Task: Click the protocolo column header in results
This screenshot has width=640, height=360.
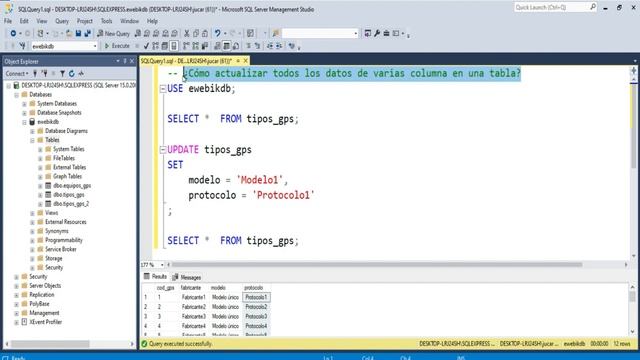Action: point(254,288)
